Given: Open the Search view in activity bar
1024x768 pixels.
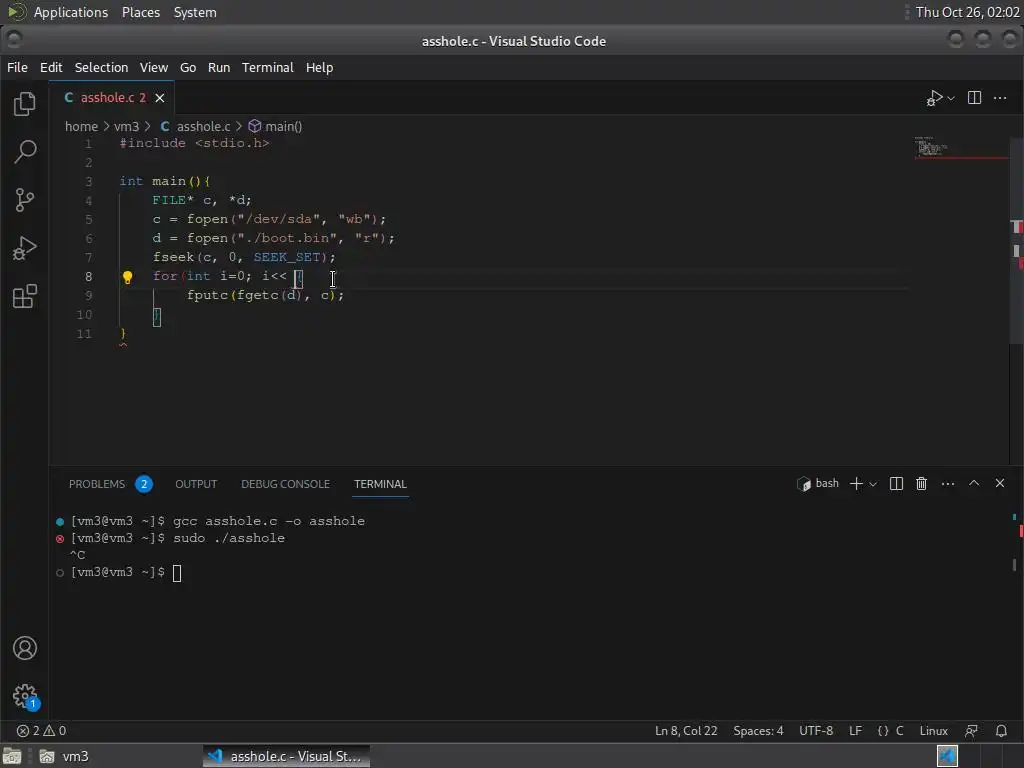Looking at the screenshot, I should pyautogui.click(x=25, y=152).
